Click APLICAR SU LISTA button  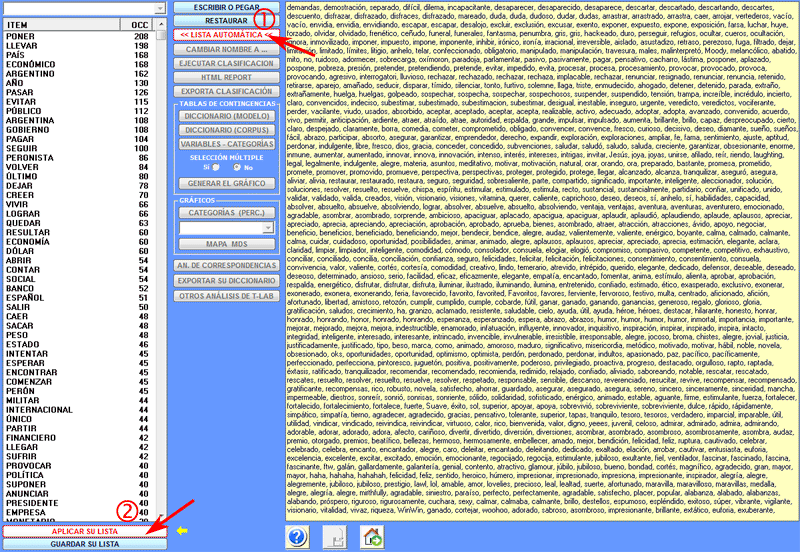coord(85,531)
